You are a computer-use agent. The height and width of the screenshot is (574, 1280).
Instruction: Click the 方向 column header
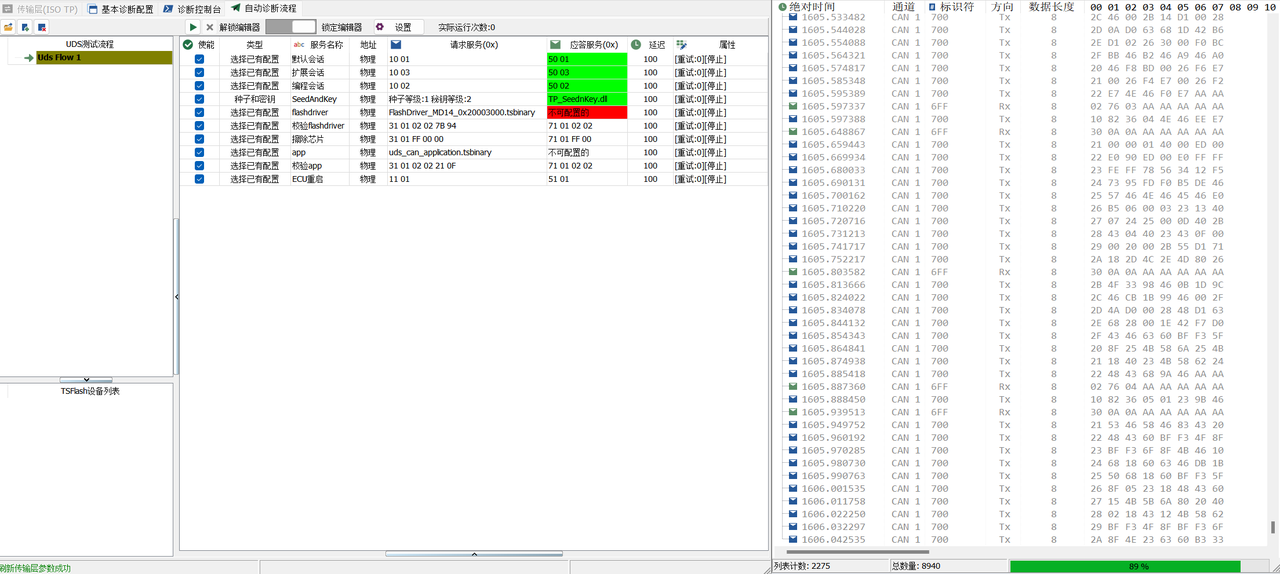1002,6
